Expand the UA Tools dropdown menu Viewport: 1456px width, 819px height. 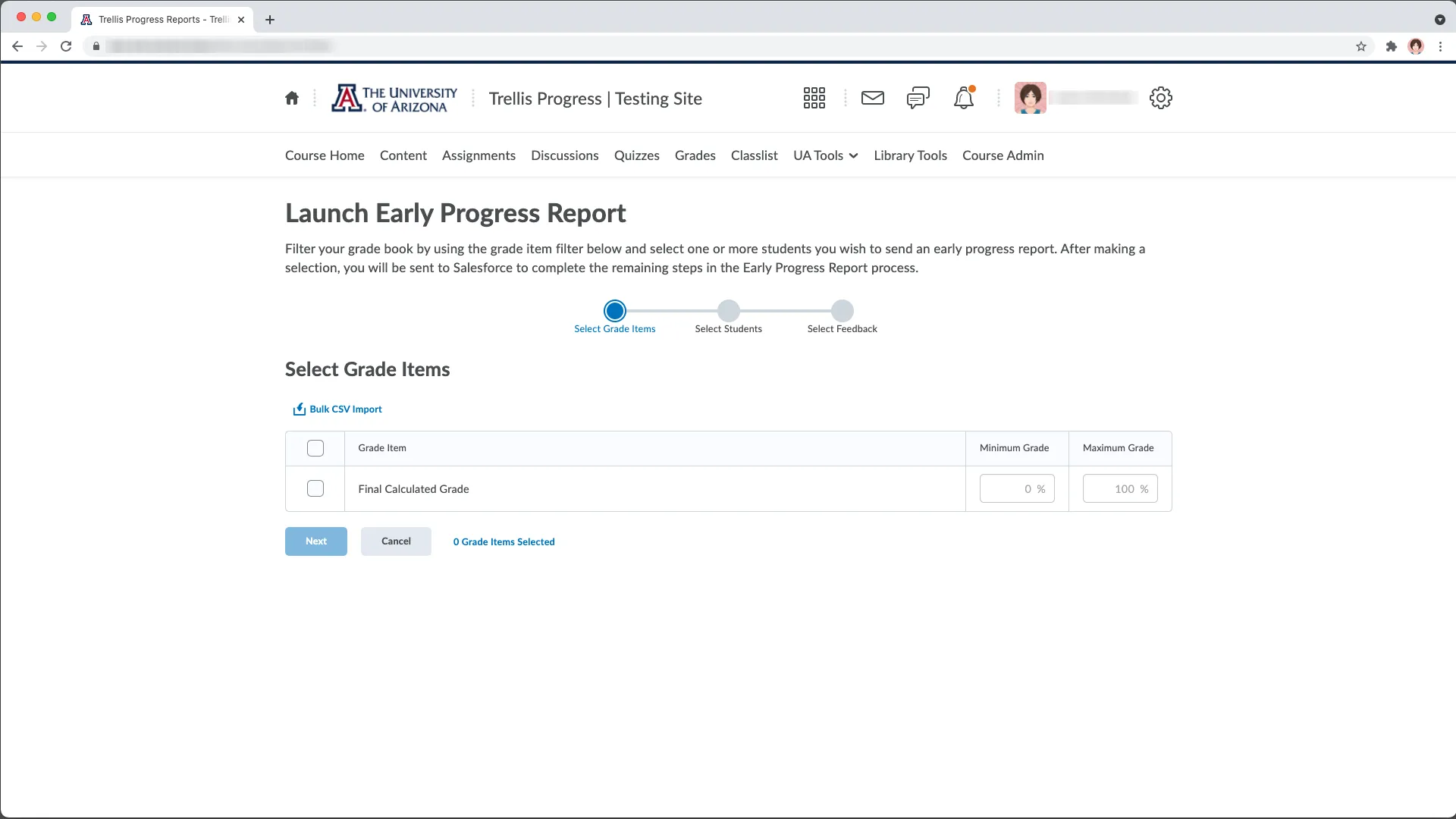coord(825,155)
